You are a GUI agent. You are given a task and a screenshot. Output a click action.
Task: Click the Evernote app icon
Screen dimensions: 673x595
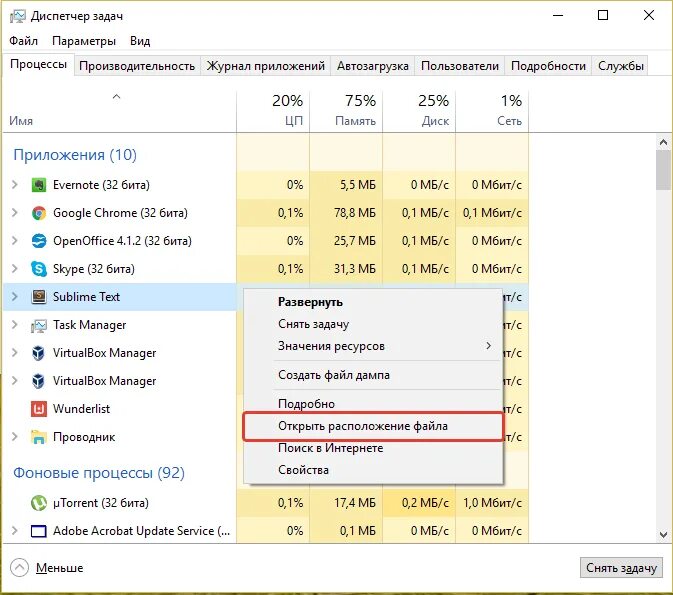39,185
